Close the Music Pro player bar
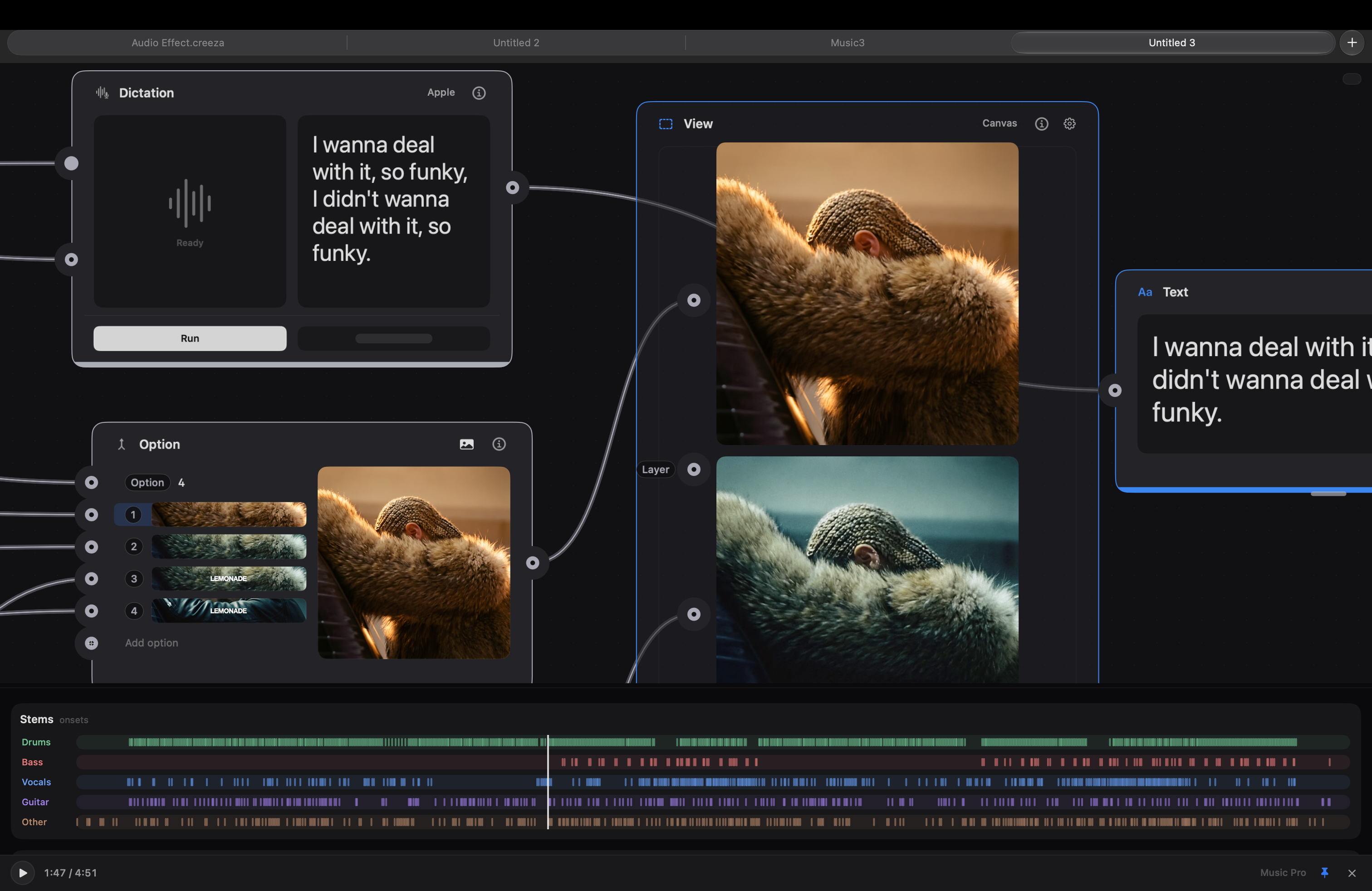The width and height of the screenshot is (1372, 891). tap(1351, 873)
